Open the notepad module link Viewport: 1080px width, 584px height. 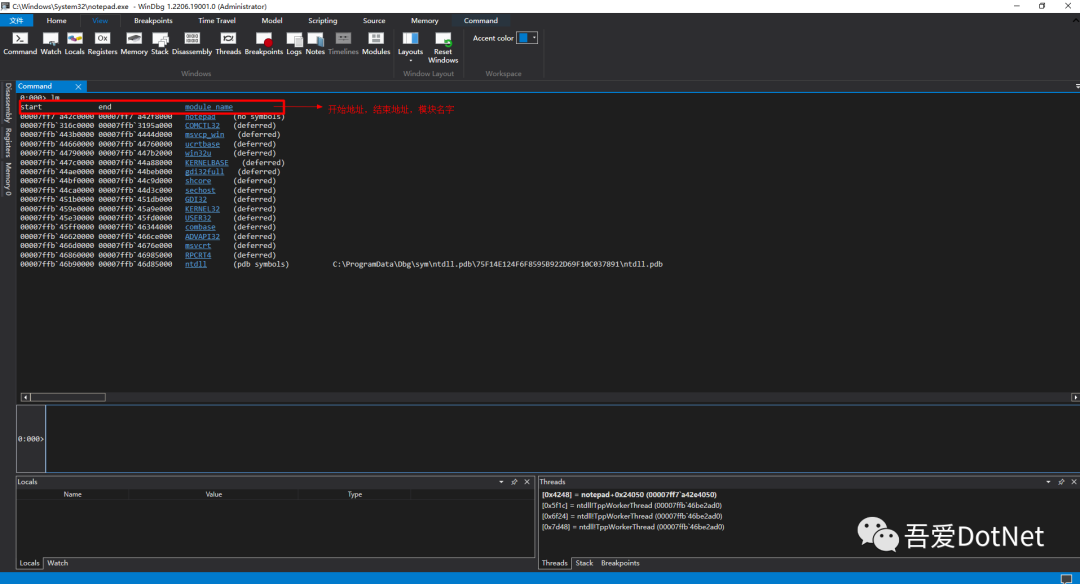point(200,116)
